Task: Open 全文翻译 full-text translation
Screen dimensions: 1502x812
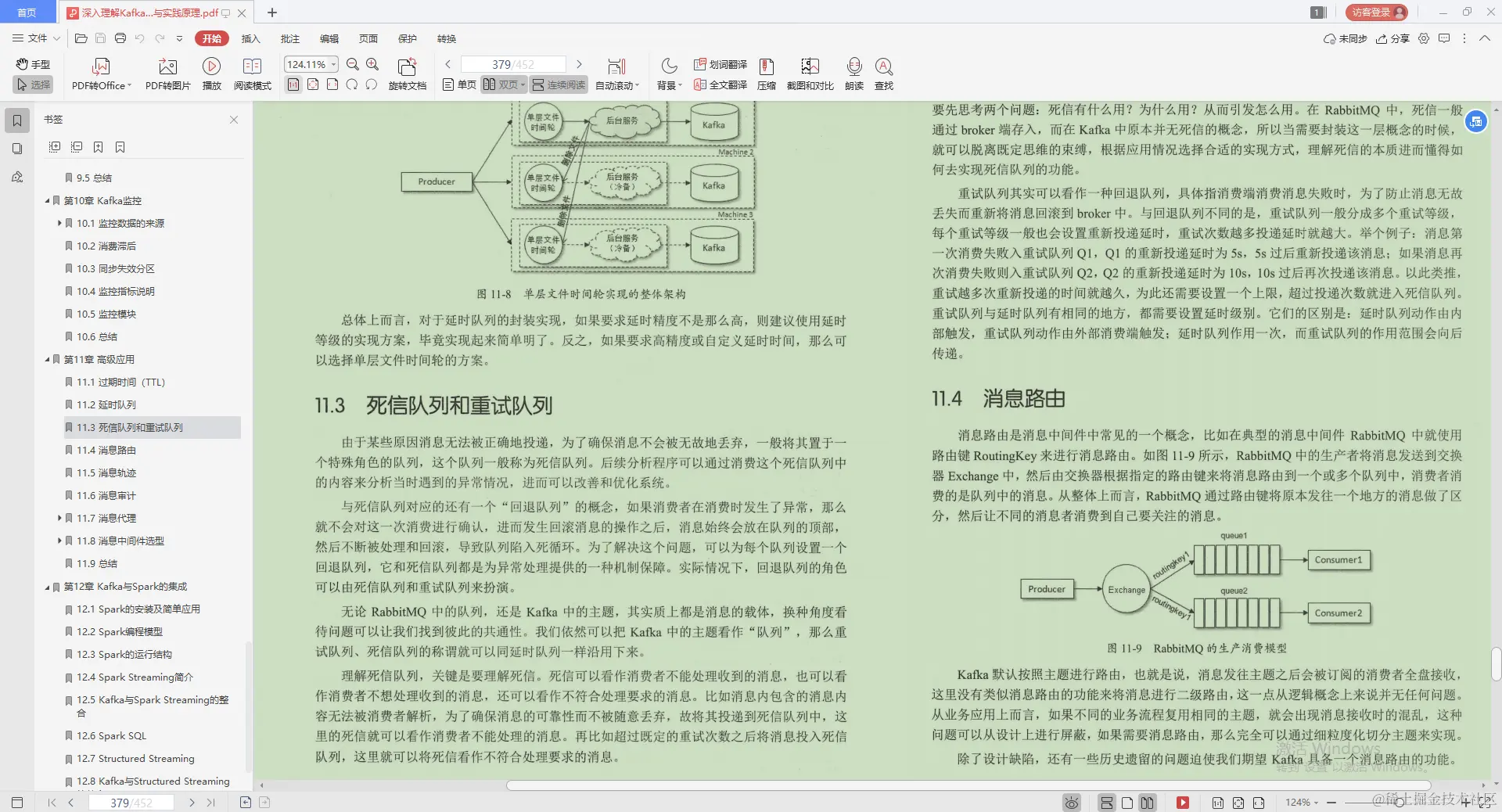Action: point(719,84)
